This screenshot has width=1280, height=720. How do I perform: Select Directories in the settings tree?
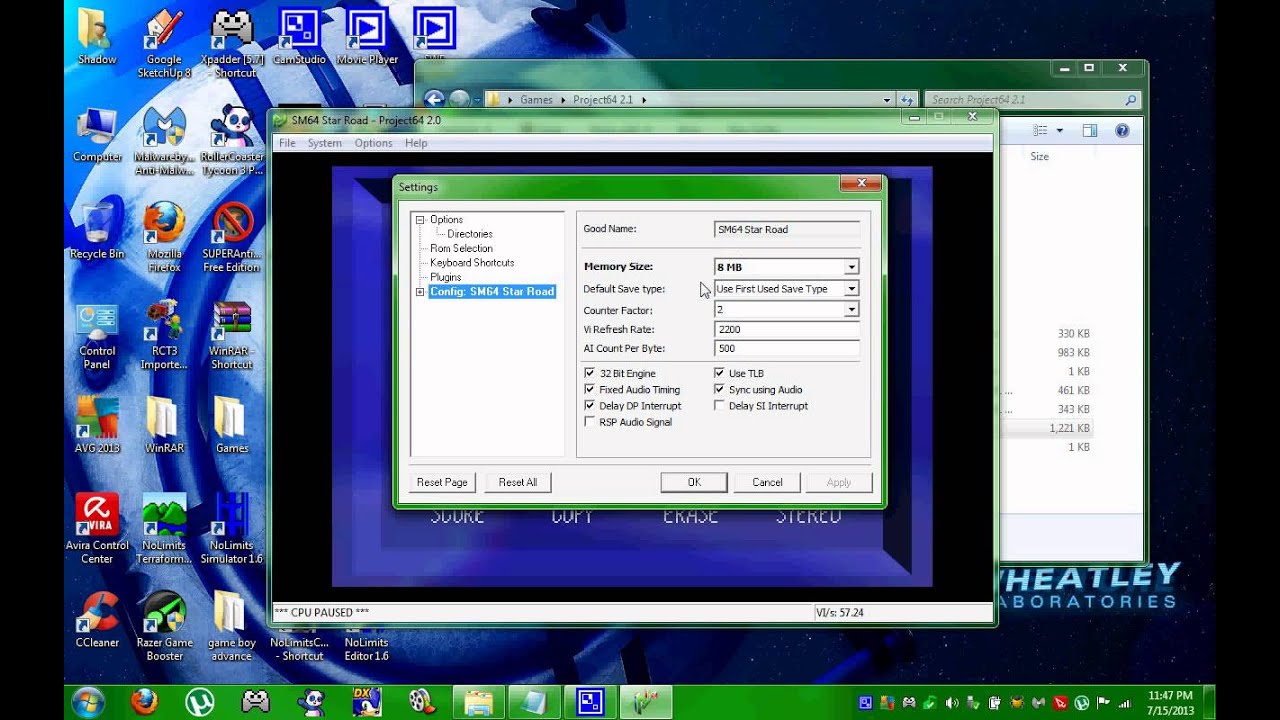point(470,234)
